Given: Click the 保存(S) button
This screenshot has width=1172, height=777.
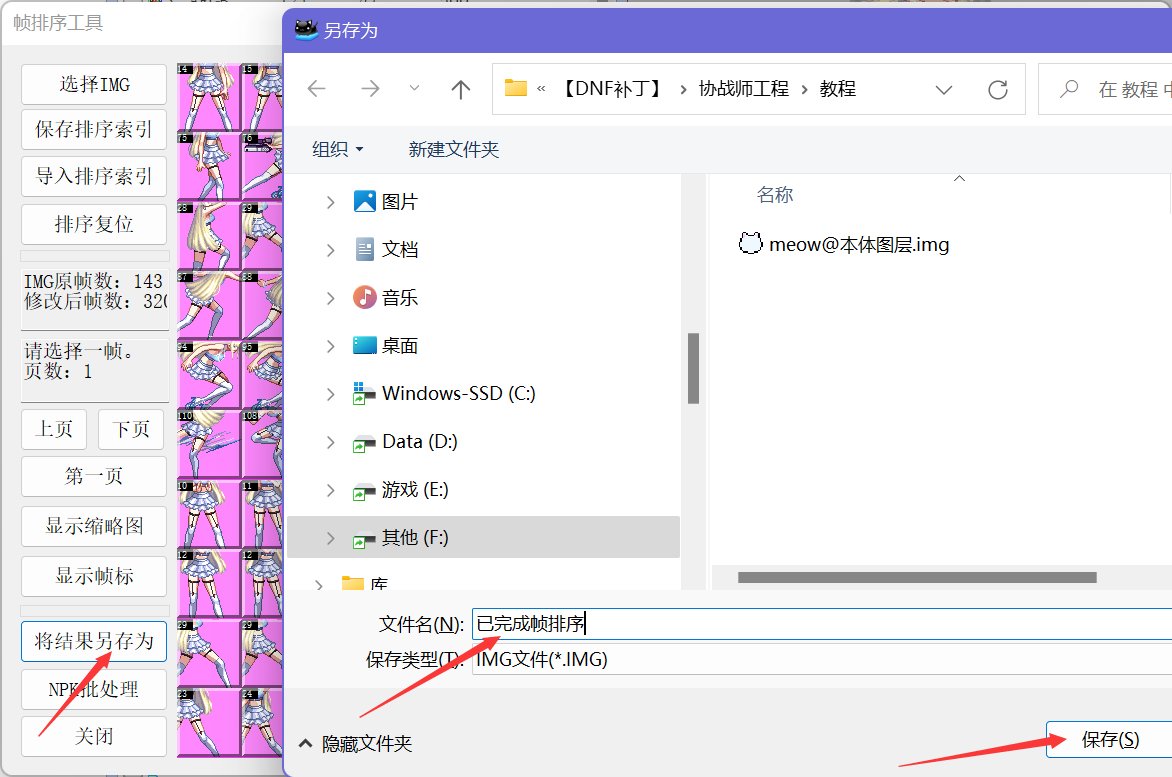Looking at the screenshot, I should coord(1109,740).
